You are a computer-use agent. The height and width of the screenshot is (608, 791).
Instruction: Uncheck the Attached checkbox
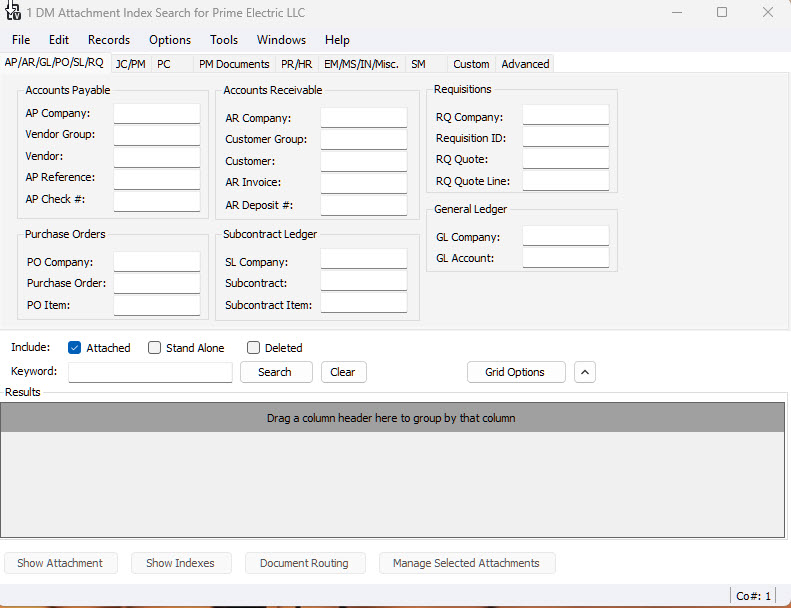pos(74,348)
